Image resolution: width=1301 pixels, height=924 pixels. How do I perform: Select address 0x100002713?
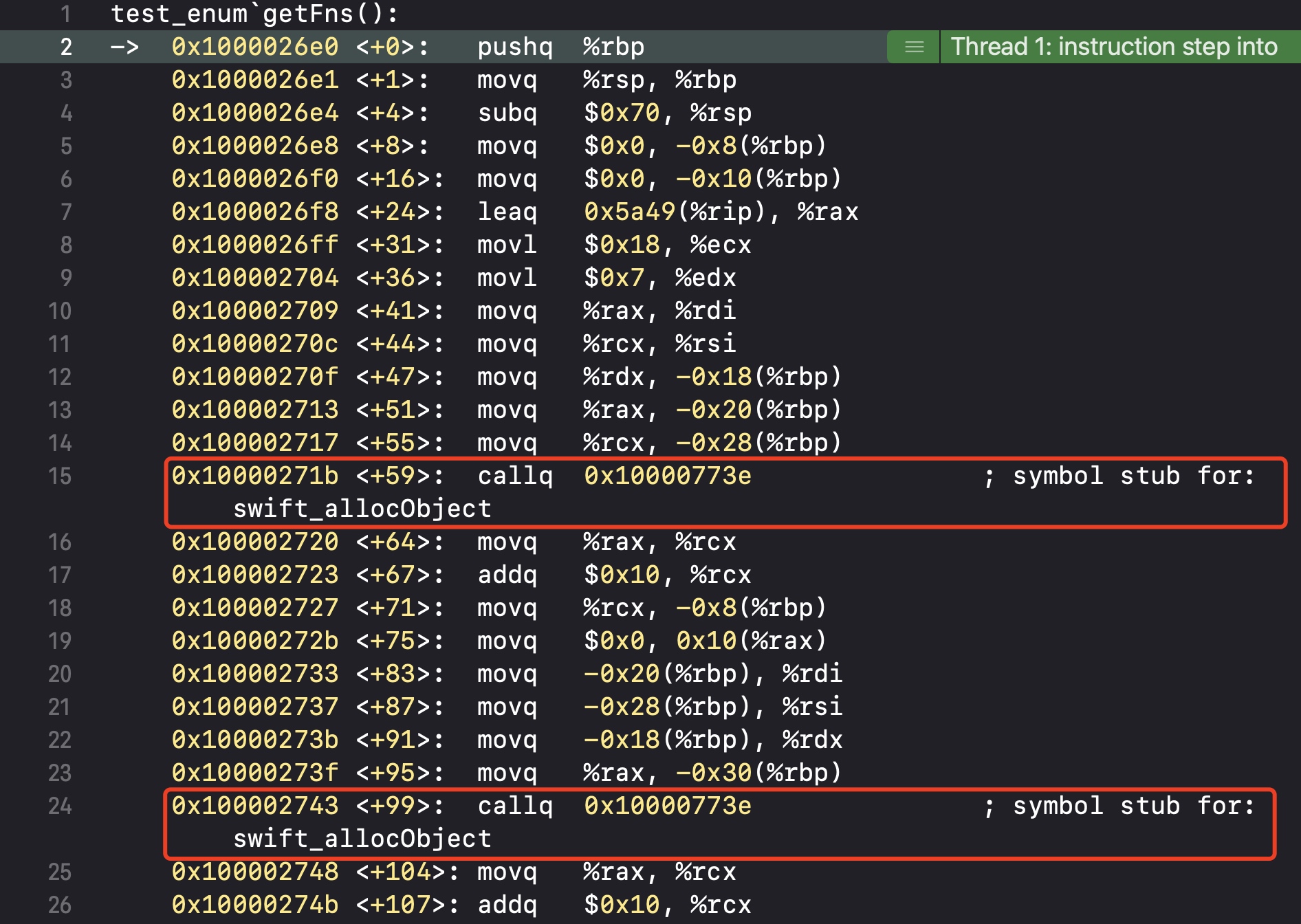point(255,410)
